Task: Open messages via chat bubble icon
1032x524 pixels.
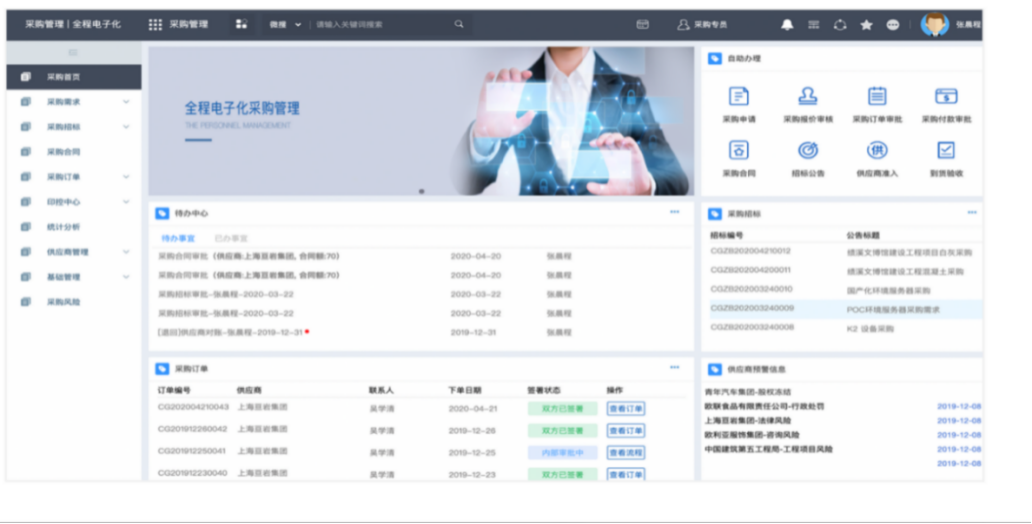Action: pos(892,25)
